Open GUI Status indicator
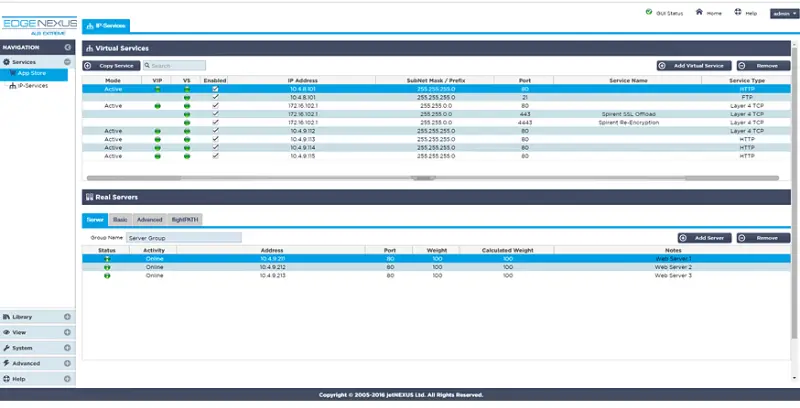Screen dimensions: 800x408 (664, 13)
